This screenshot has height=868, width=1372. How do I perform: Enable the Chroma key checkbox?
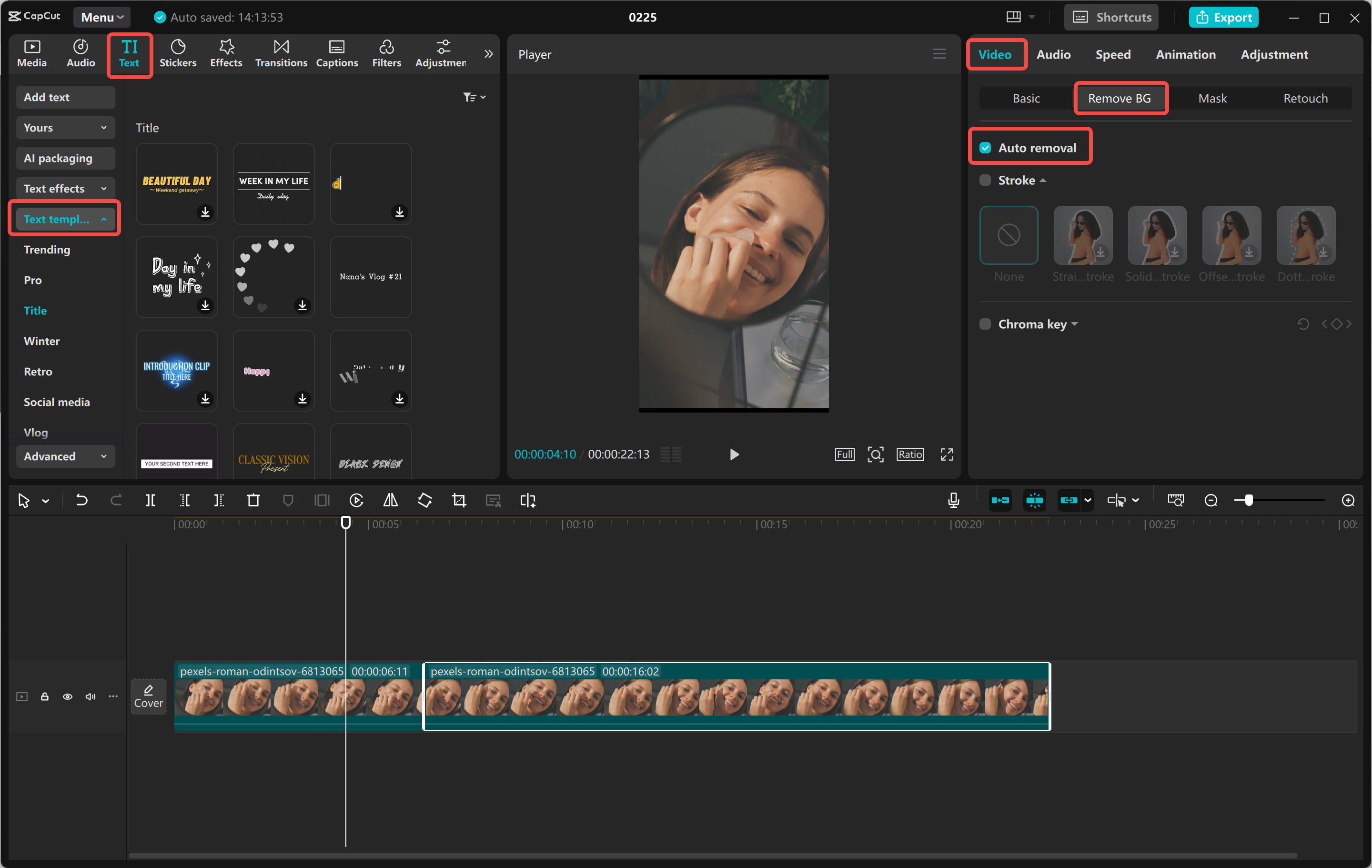(x=985, y=324)
